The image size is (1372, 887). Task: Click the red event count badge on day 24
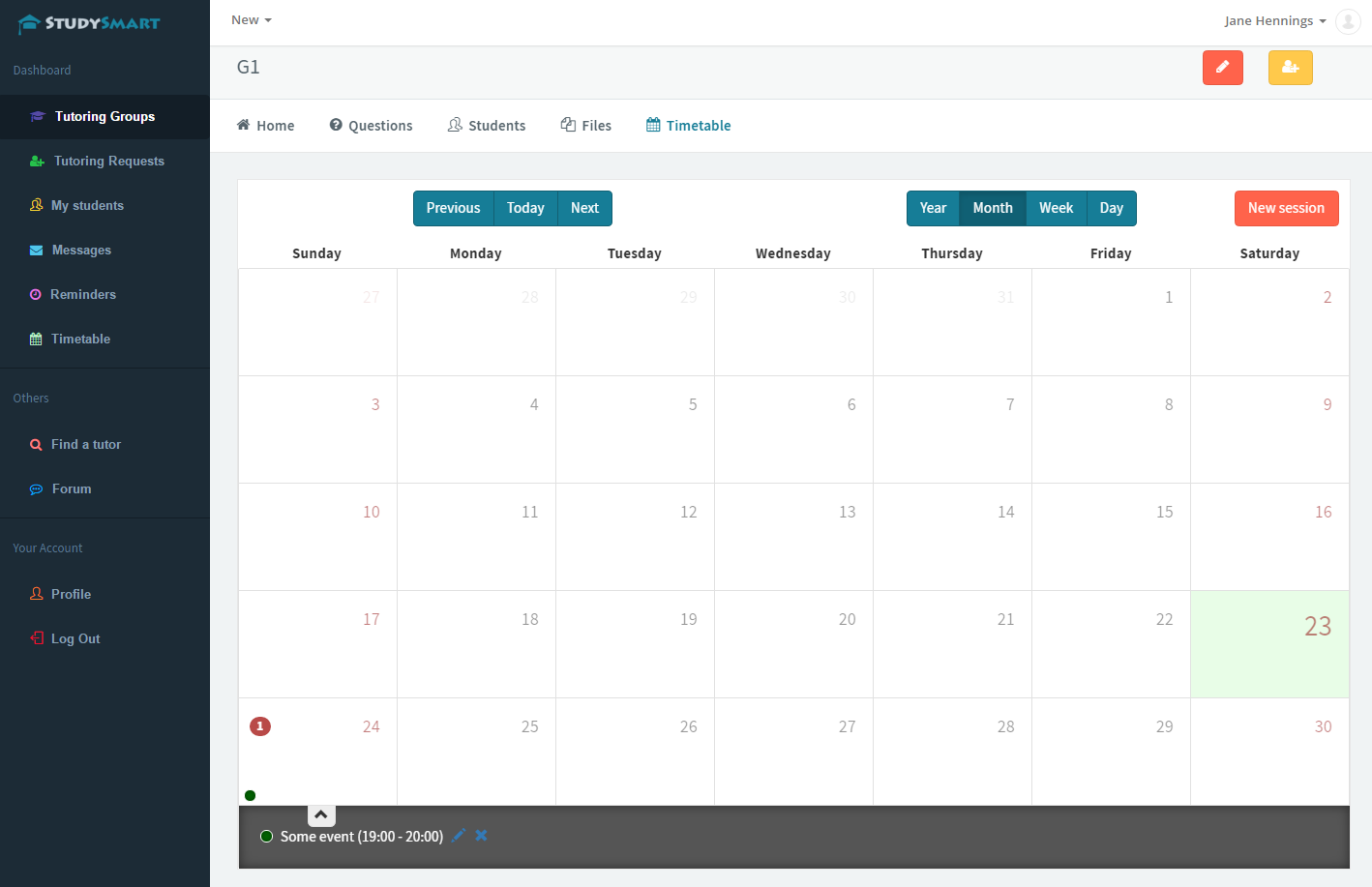click(x=259, y=725)
